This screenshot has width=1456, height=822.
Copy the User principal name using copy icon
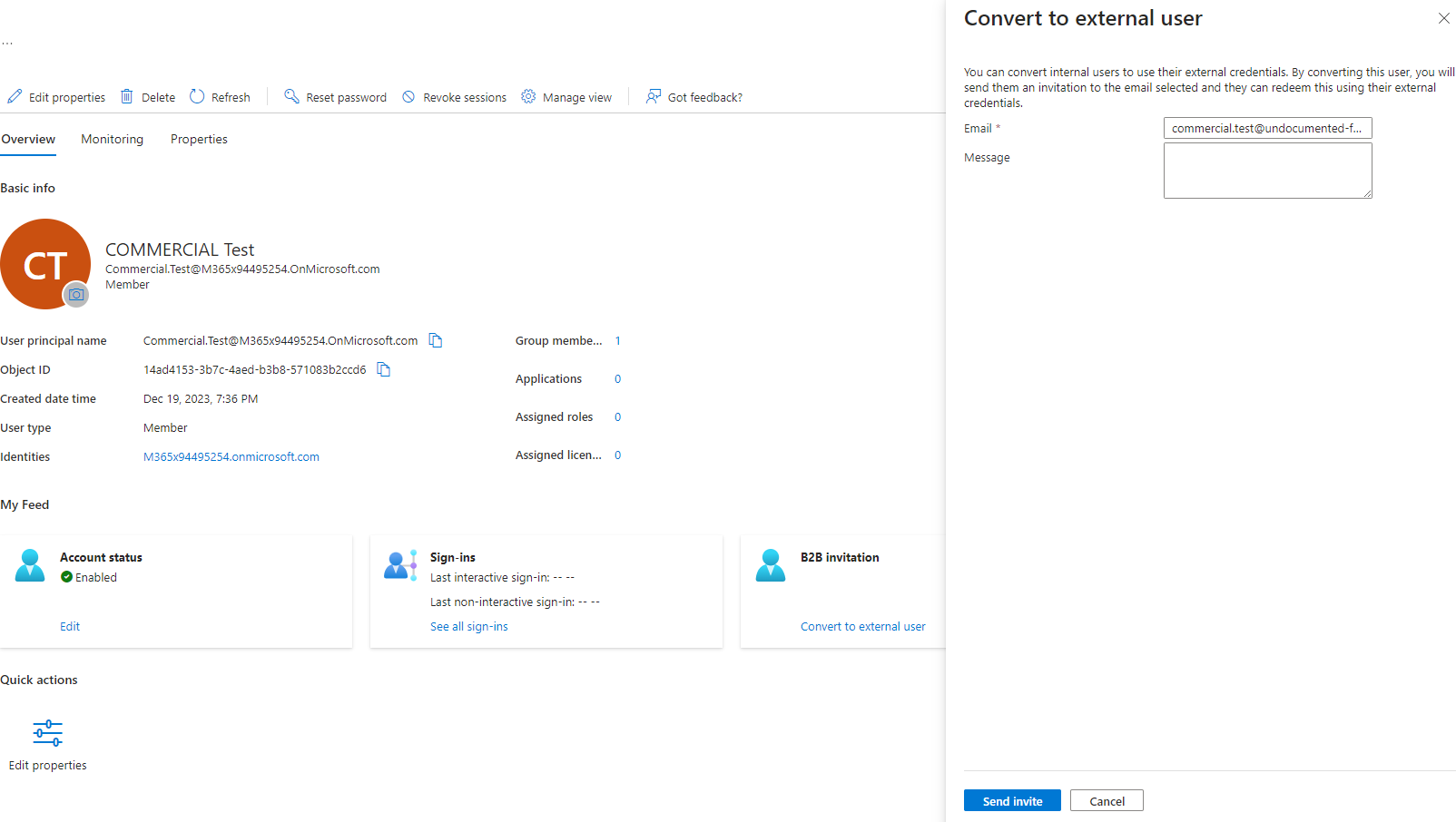pos(435,340)
